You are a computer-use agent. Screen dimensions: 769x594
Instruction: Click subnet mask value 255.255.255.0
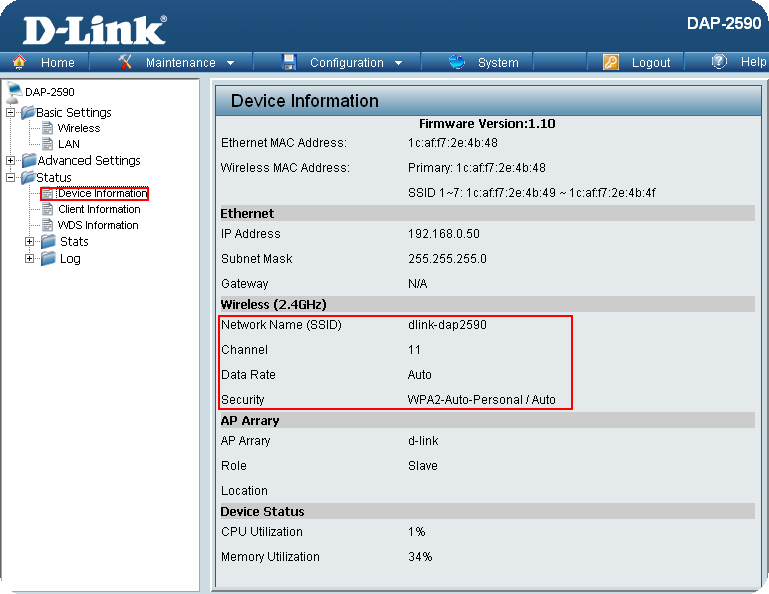(447, 258)
